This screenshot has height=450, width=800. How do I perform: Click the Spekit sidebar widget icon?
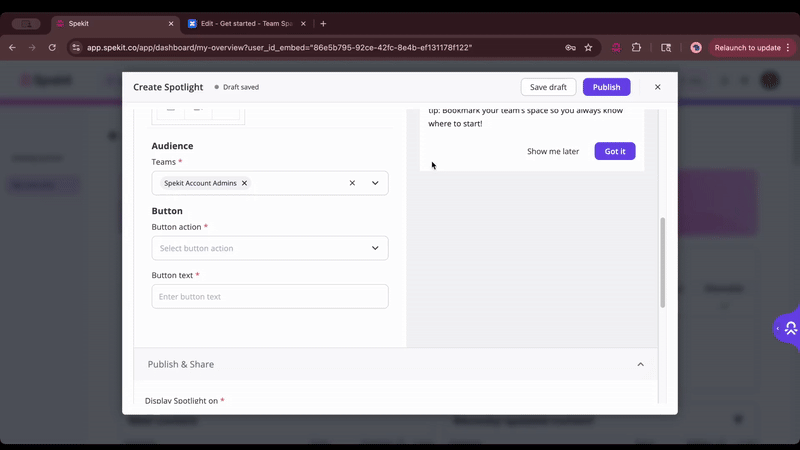[789, 328]
